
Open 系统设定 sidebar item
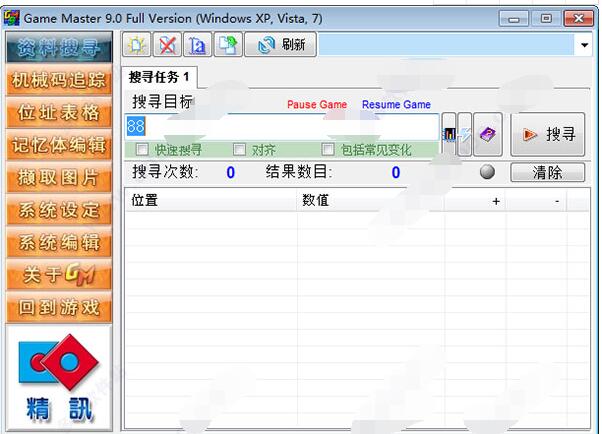[x=59, y=210]
